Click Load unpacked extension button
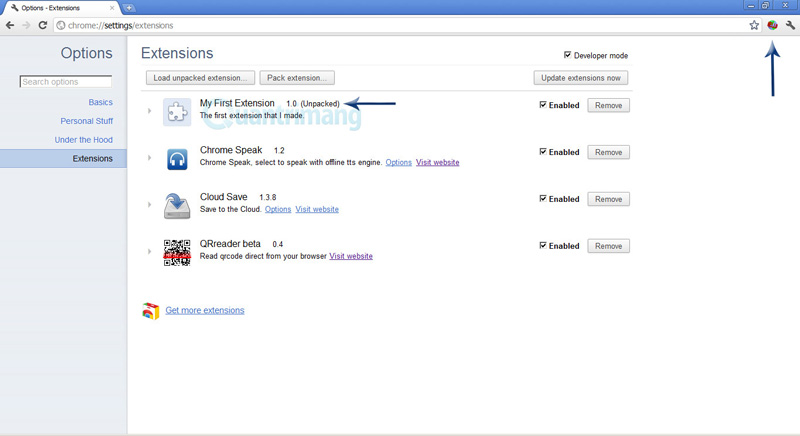The width and height of the screenshot is (800, 436). (200, 78)
